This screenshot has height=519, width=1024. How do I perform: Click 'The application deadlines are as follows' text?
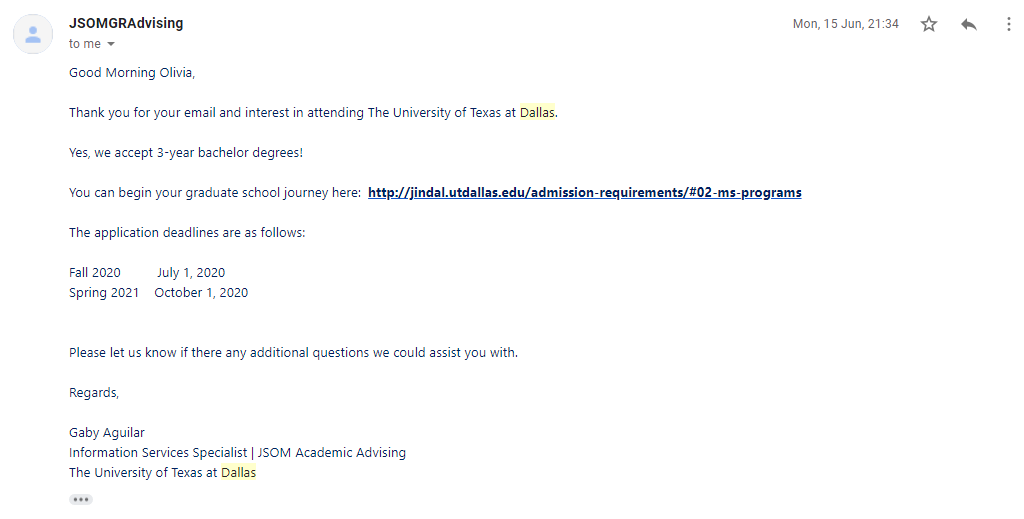click(x=187, y=232)
